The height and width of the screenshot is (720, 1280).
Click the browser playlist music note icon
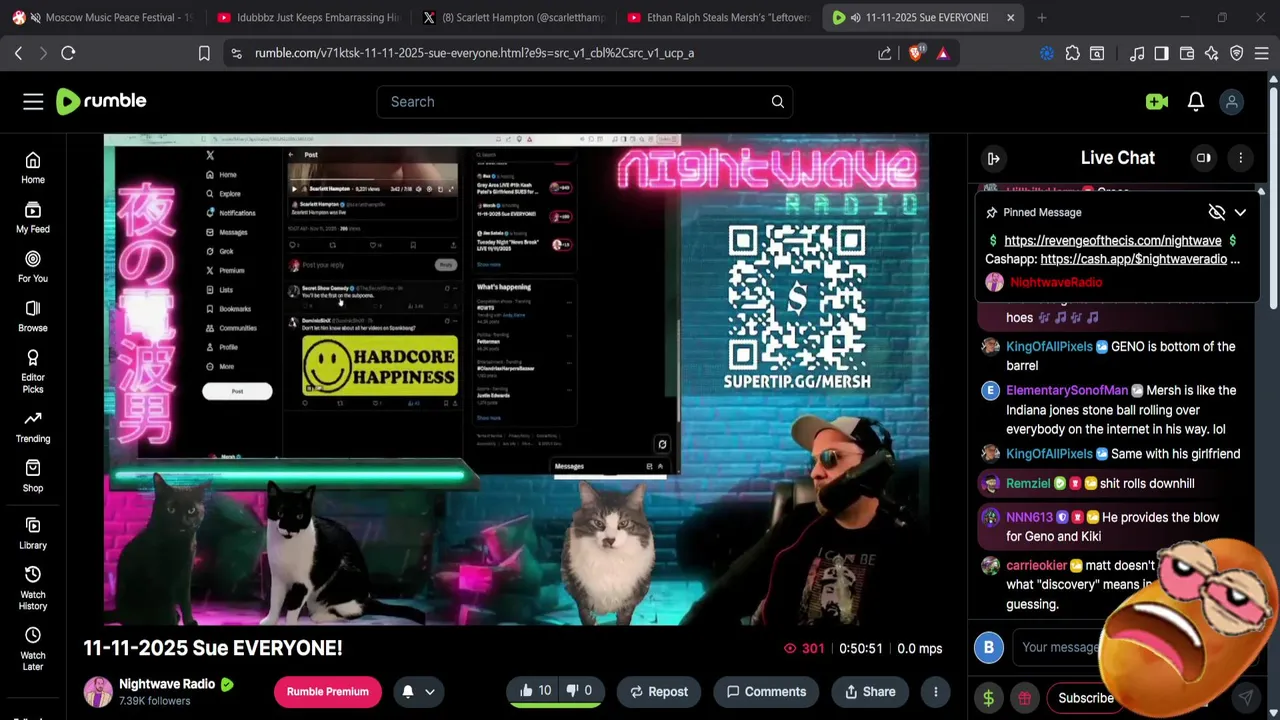pyautogui.click(x=1137, y=53)
